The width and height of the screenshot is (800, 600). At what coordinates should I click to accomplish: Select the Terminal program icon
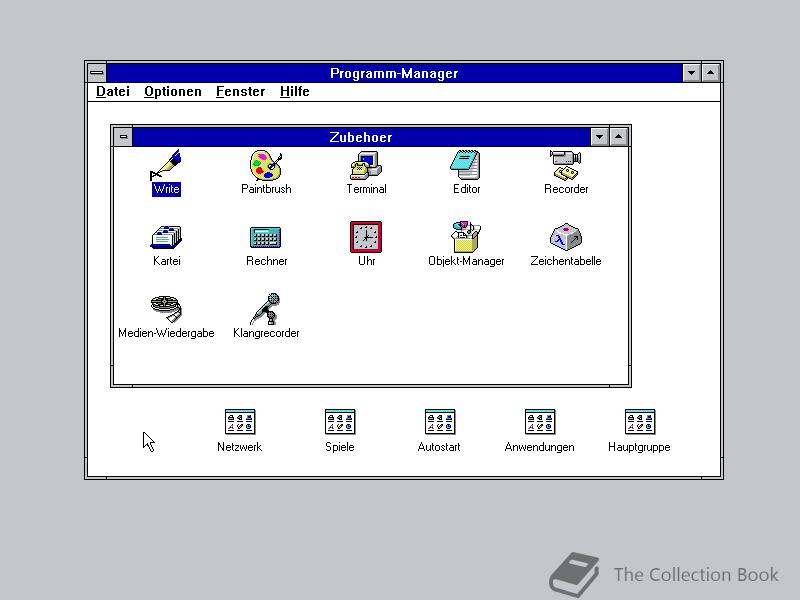(x=366, y=165)
